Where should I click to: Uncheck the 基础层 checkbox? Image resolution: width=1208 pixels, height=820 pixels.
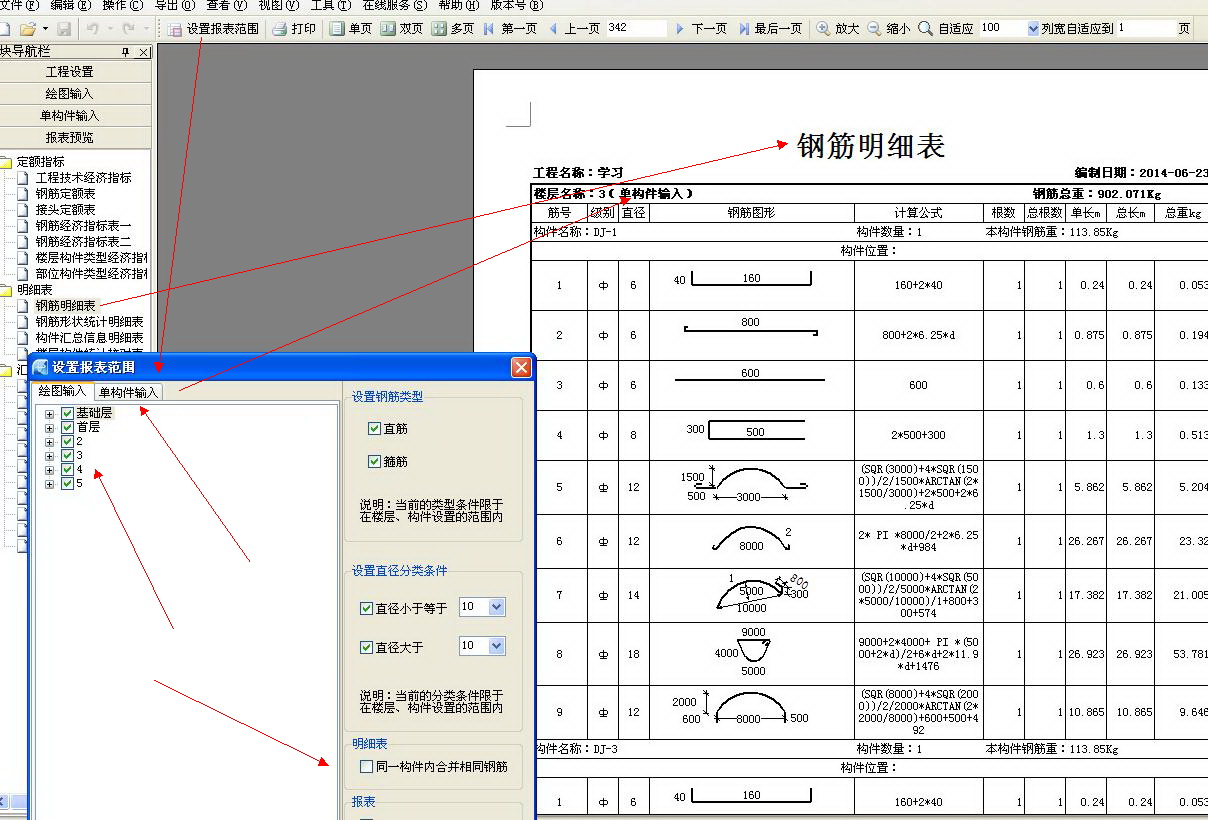pyautogui.click(x=67, y=413)
